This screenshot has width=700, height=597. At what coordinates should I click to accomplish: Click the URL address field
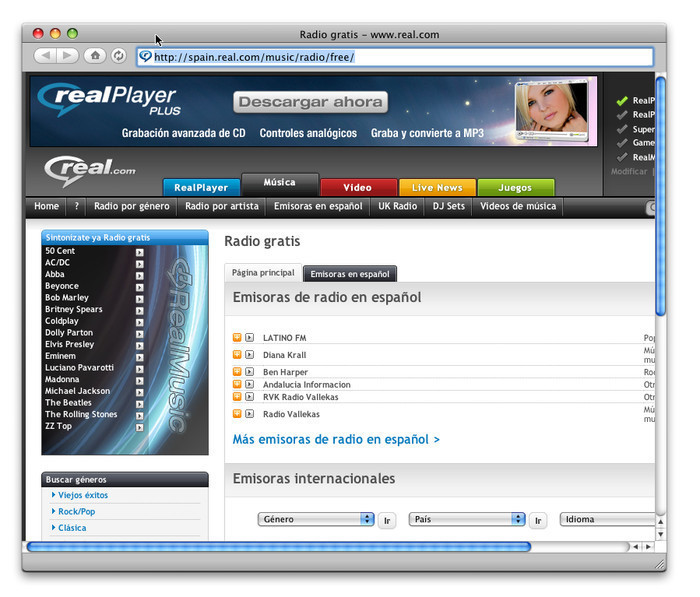tap(395, 57)
